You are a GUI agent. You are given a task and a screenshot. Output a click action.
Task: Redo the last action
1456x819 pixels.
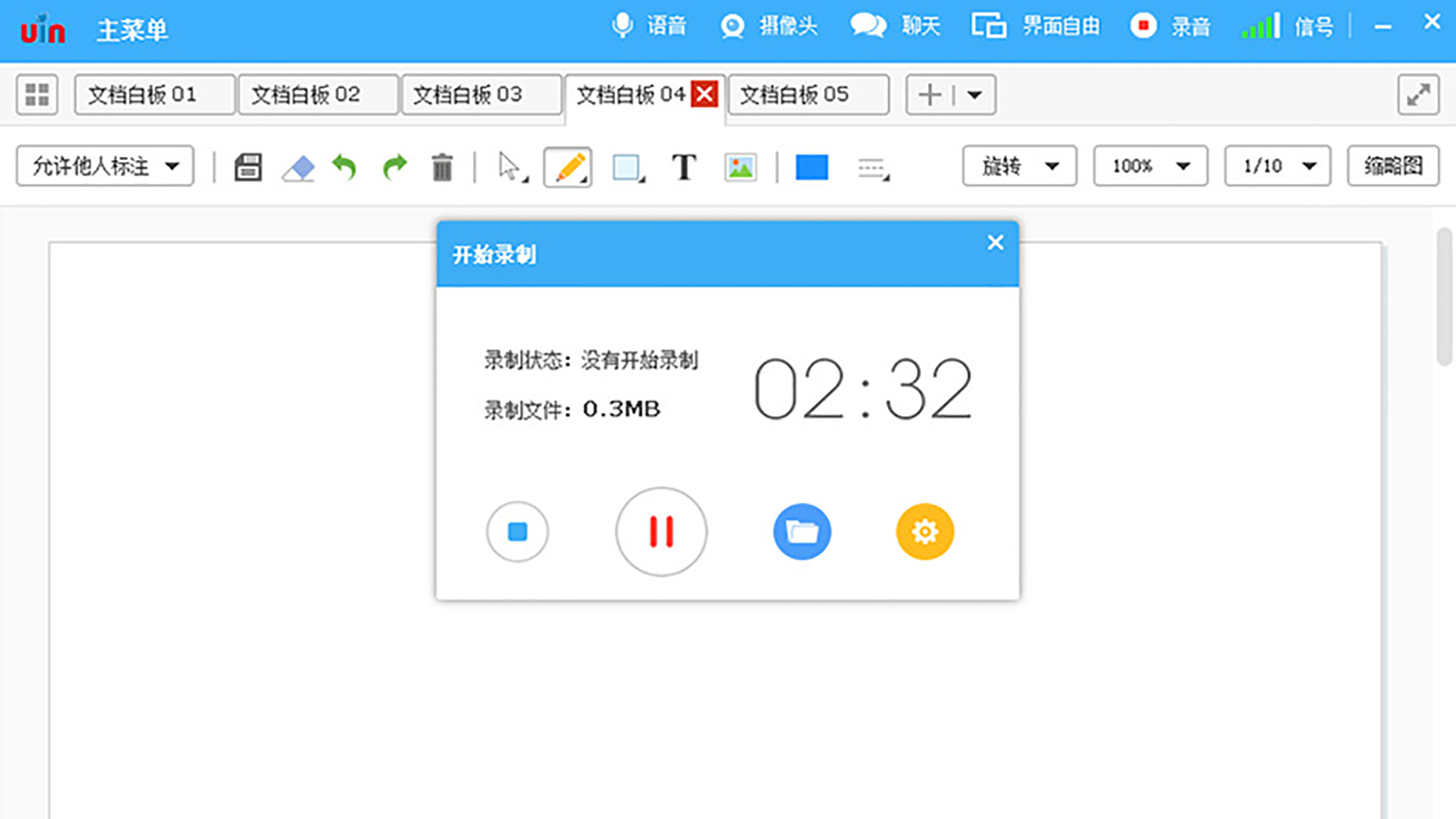pos(394,167)
